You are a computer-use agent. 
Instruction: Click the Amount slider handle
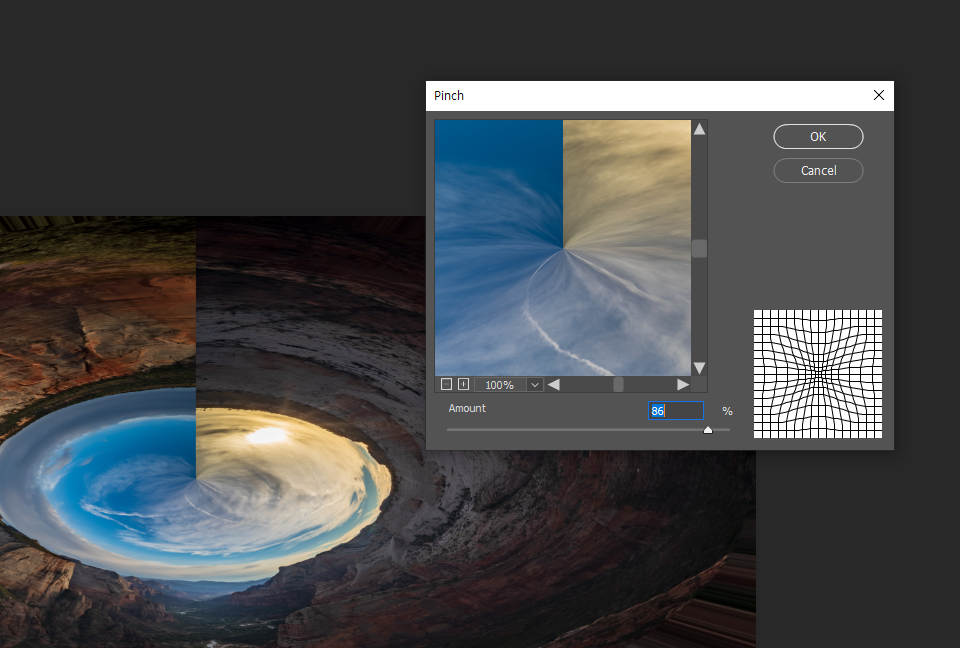click(x=708, y=430)
